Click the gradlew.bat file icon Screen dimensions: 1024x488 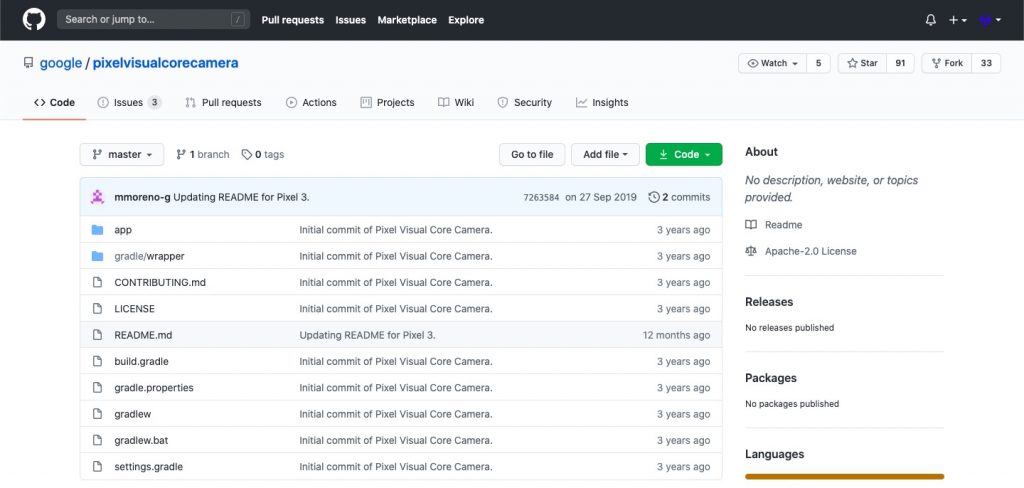[97, 440]
